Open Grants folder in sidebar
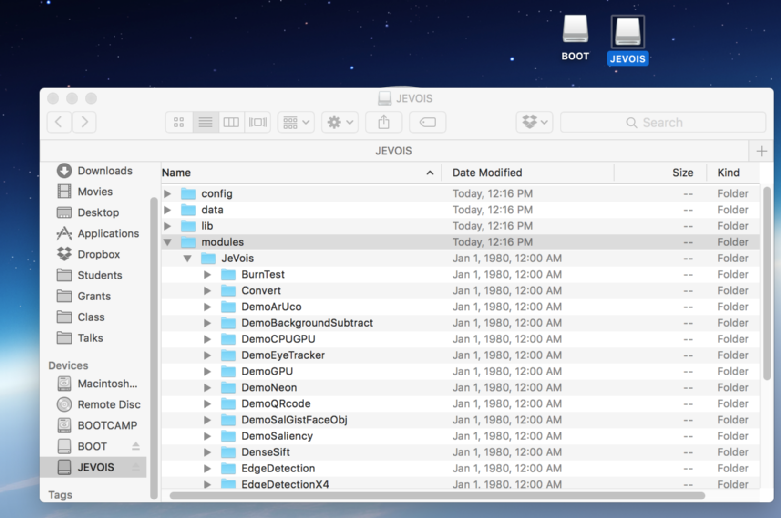The height and width of the screenshot is (518, 781). 84,296
